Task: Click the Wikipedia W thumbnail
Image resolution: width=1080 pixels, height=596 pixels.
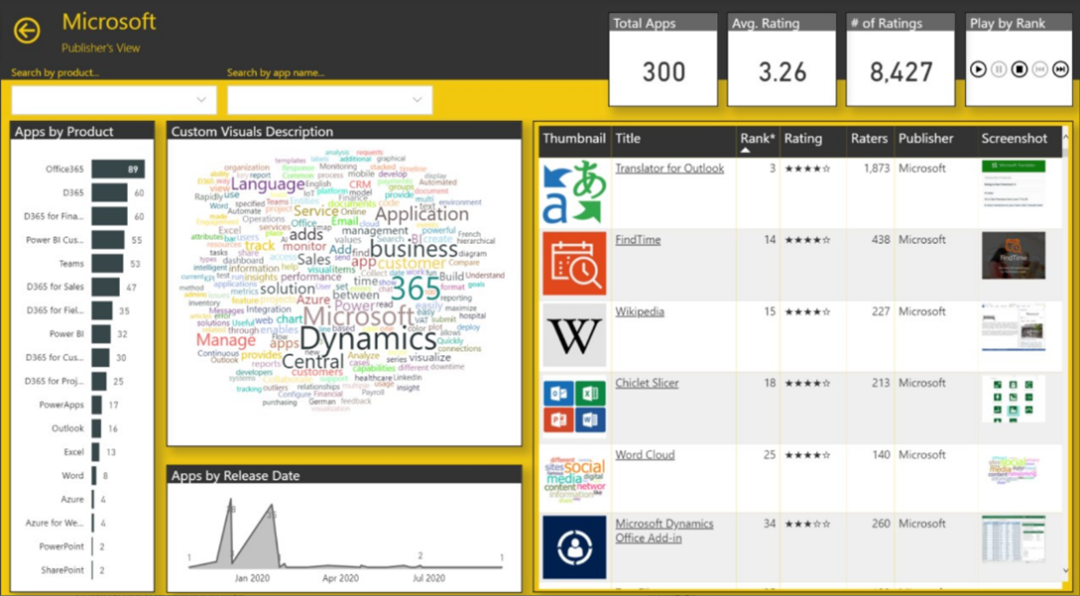Action: tap(574, 335)
